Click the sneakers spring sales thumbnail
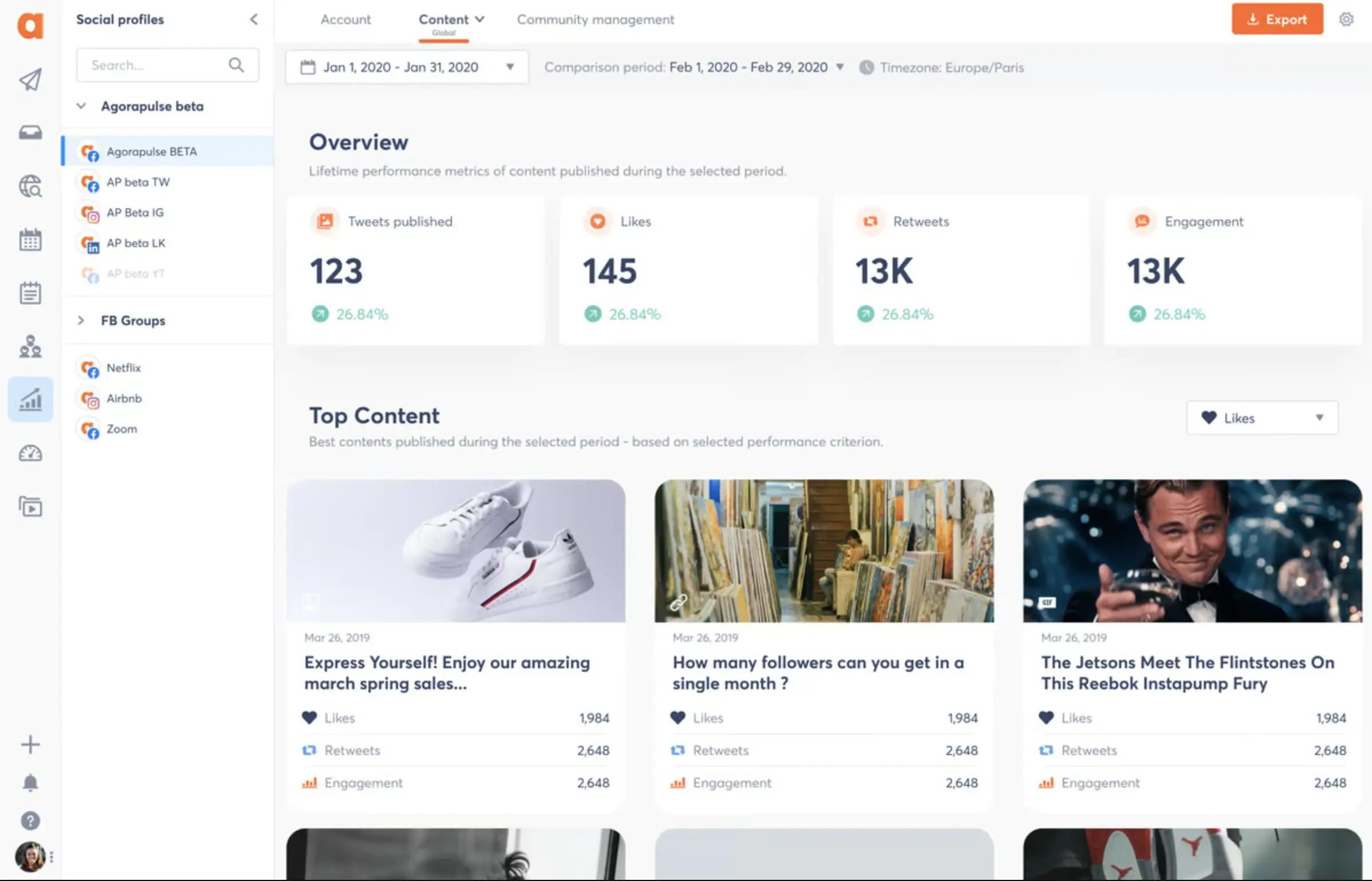The width and height of the screenshot is (1372, 881). click(456, 551)
